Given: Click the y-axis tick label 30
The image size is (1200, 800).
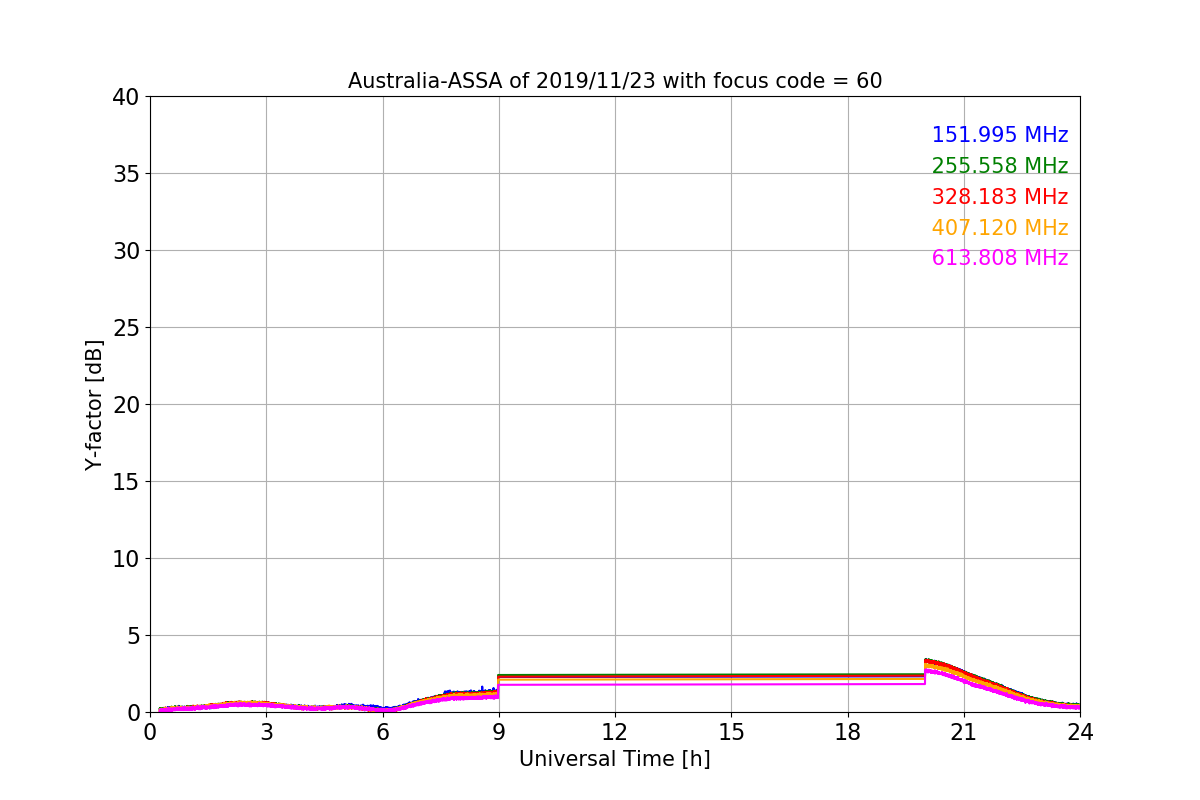Looking at the screenshot, I should tap(125, 251).
